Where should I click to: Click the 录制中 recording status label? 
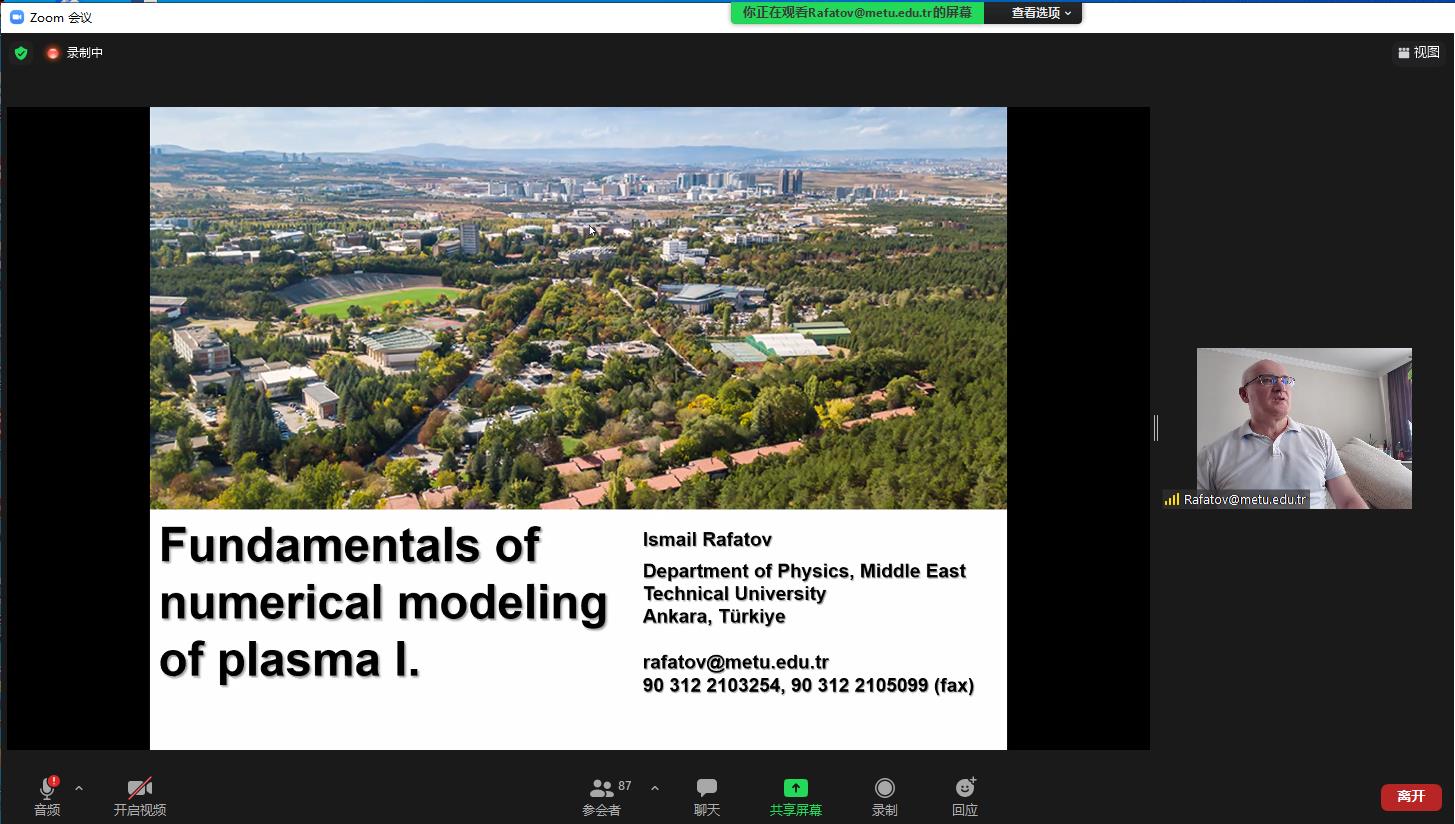tap(85, 53)
